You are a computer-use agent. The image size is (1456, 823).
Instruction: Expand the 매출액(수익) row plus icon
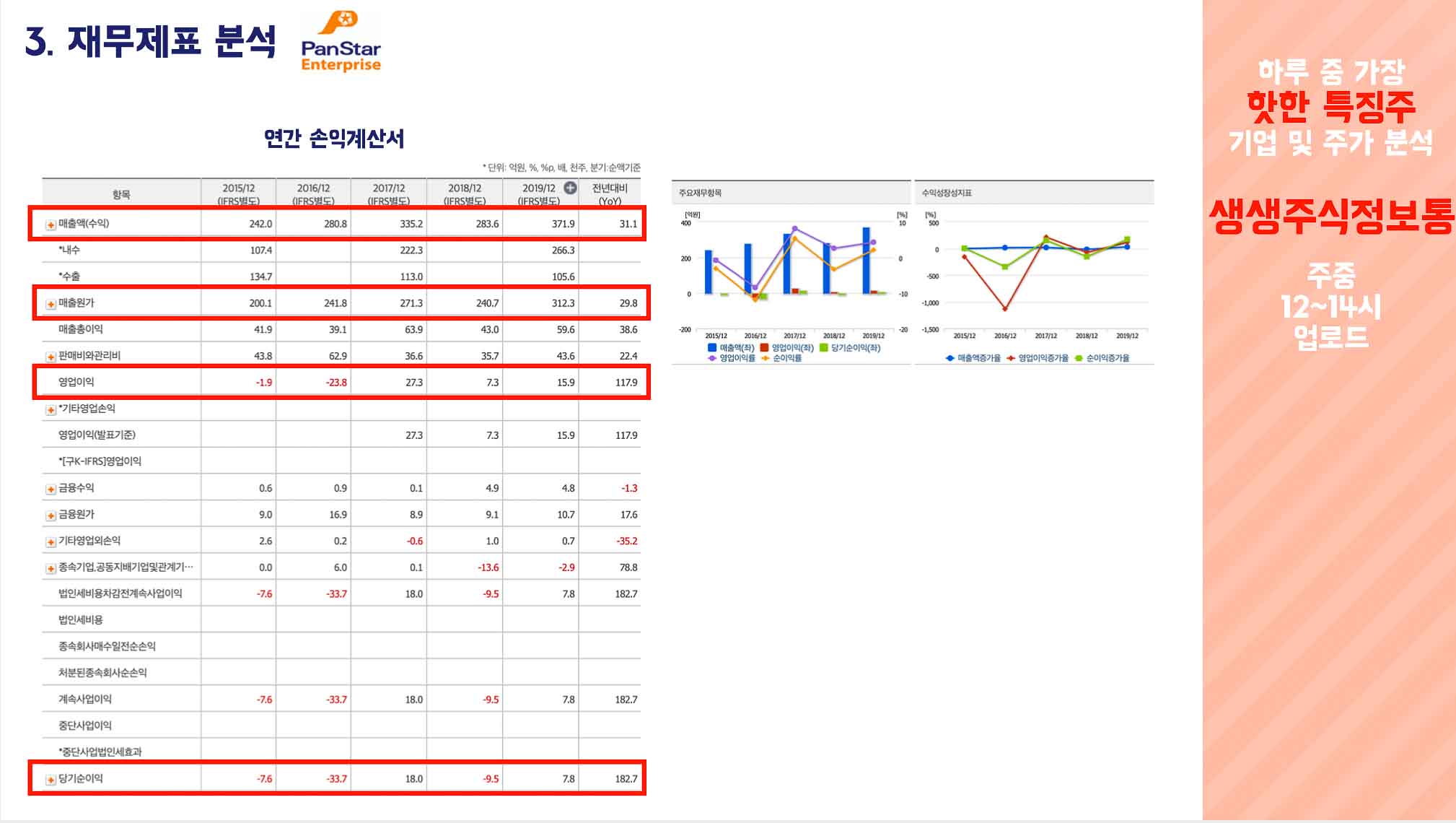51,225
